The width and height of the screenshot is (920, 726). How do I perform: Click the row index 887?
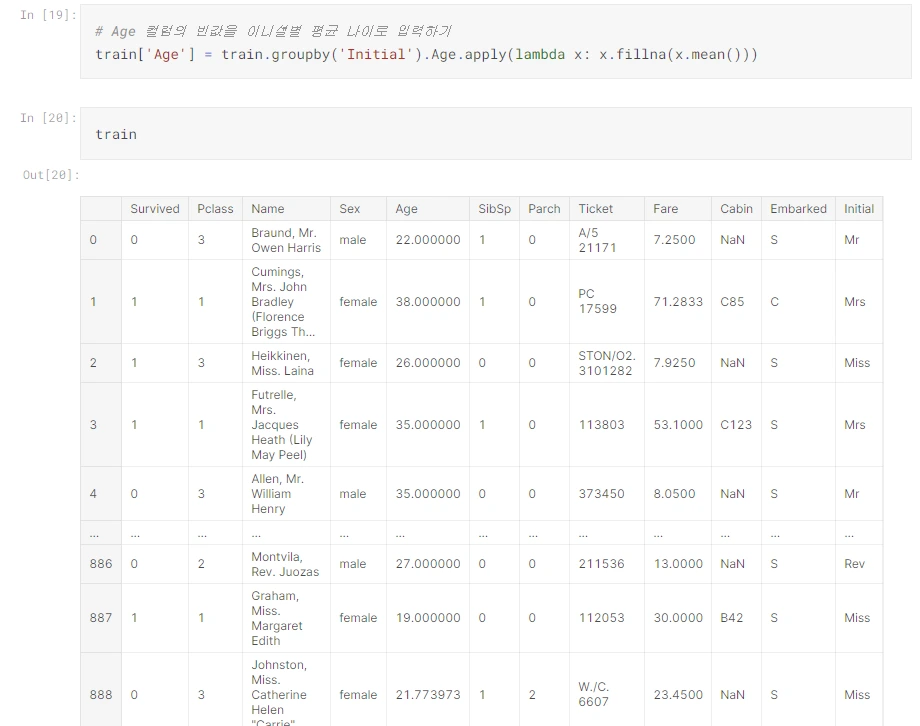pyautogui.click(x=101, y=618)
